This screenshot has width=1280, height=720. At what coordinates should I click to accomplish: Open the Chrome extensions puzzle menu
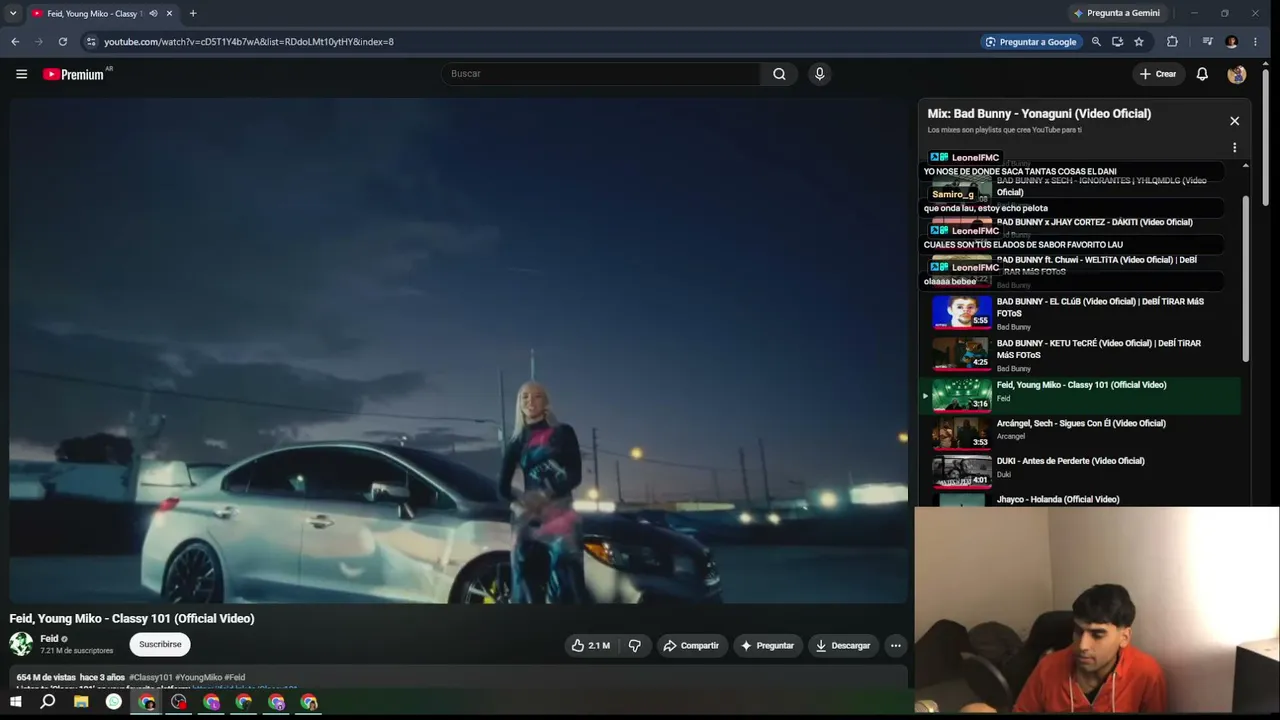point(1172,42)
